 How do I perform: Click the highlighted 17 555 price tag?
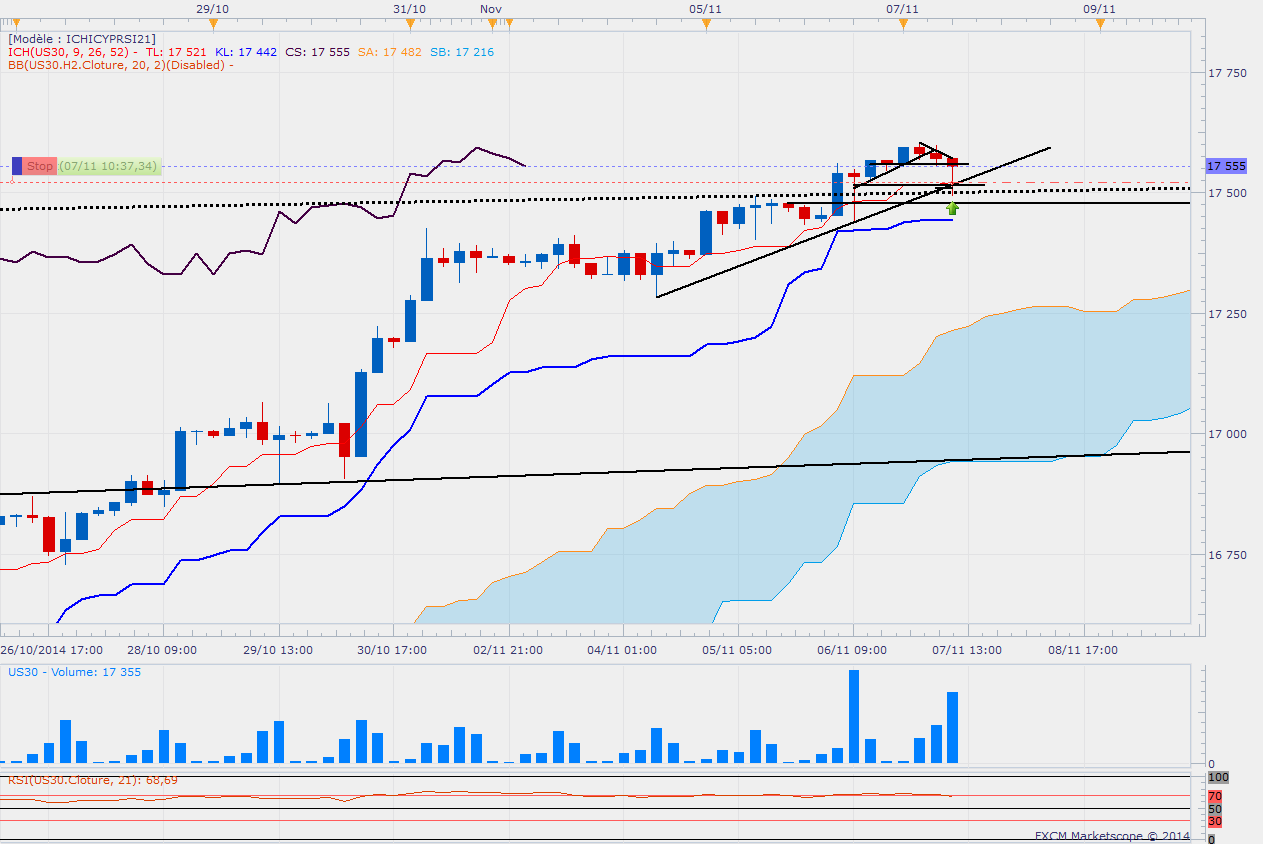pos(1226,166)
